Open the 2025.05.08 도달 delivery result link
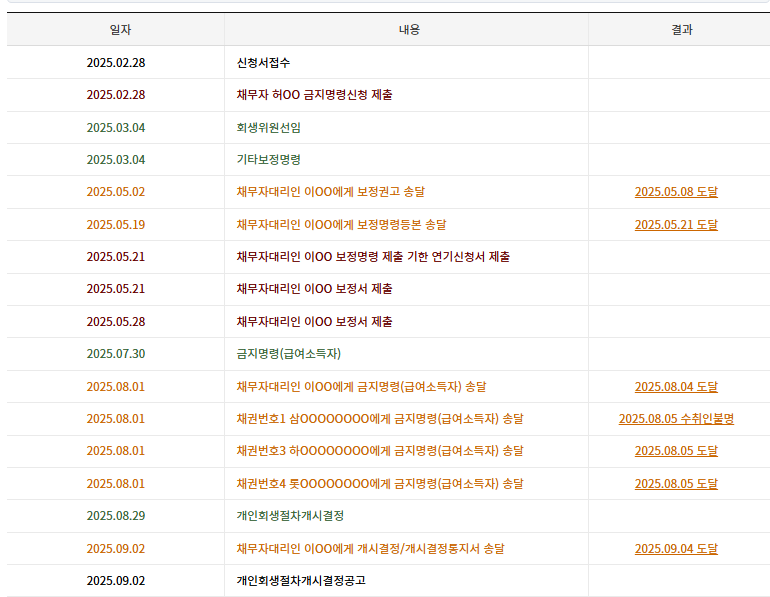 click(x=676, y=192)
